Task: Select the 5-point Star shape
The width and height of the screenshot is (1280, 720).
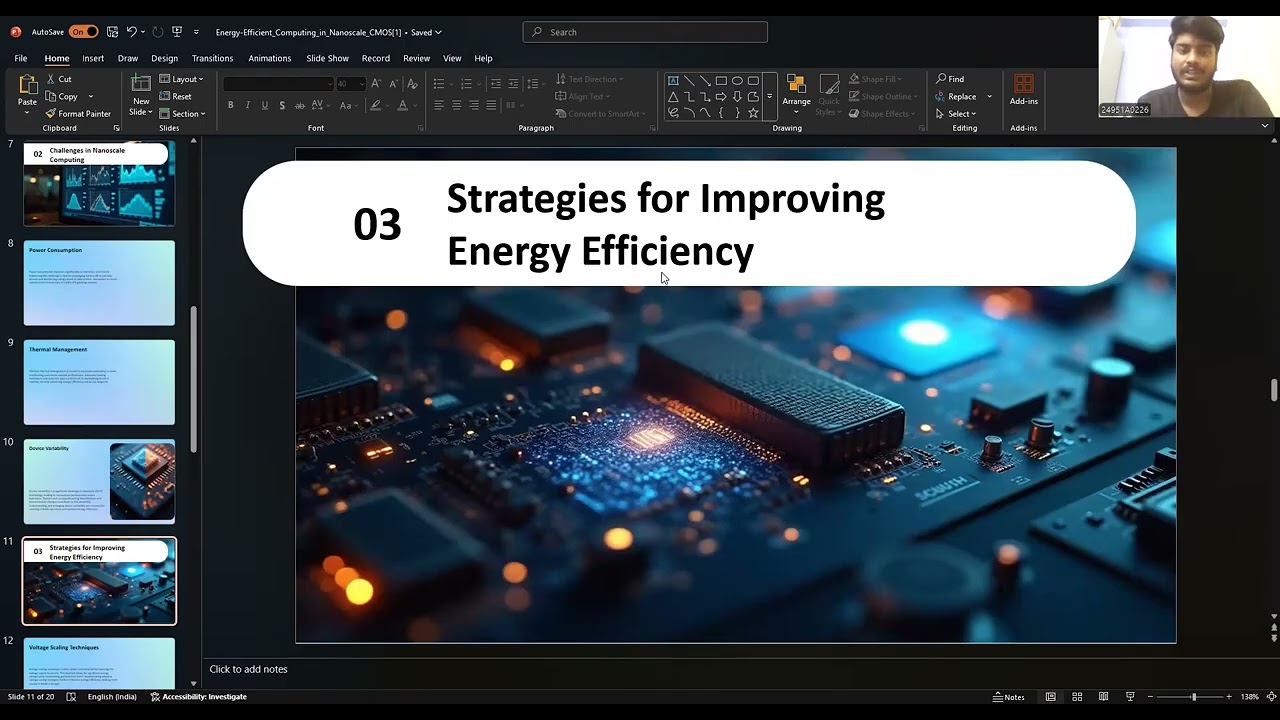Action: 753,113
